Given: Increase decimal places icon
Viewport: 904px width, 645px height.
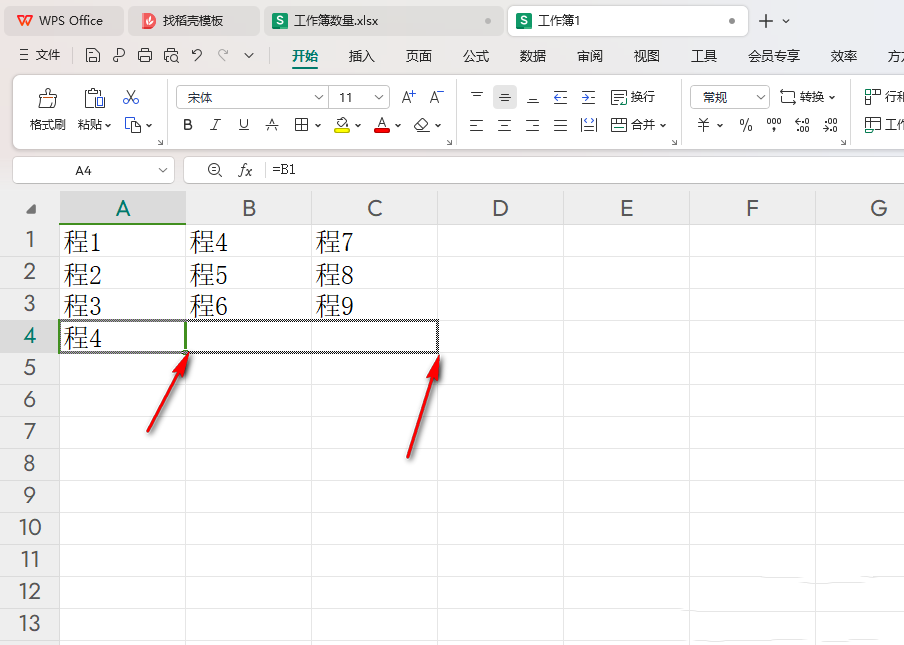Looking at the screenshot, I should click(x=803, y=125).
